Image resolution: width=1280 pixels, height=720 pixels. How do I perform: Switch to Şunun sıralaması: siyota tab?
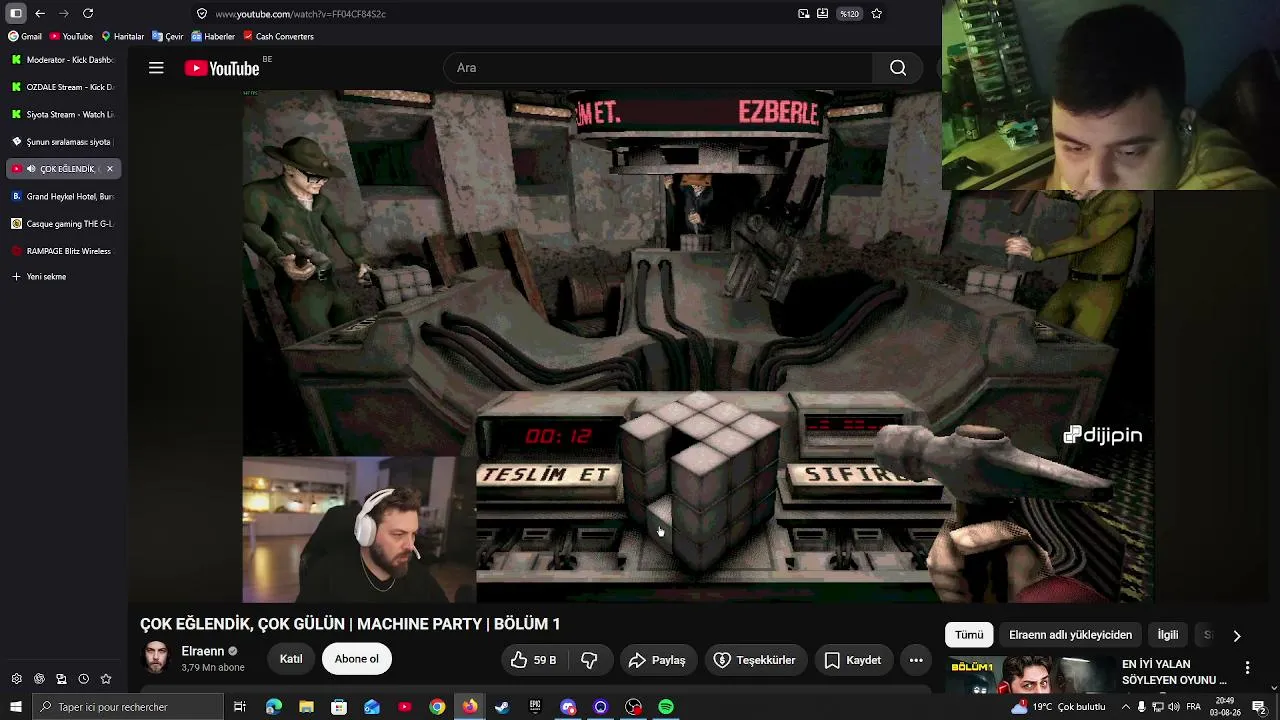click(x=63, y=142)
